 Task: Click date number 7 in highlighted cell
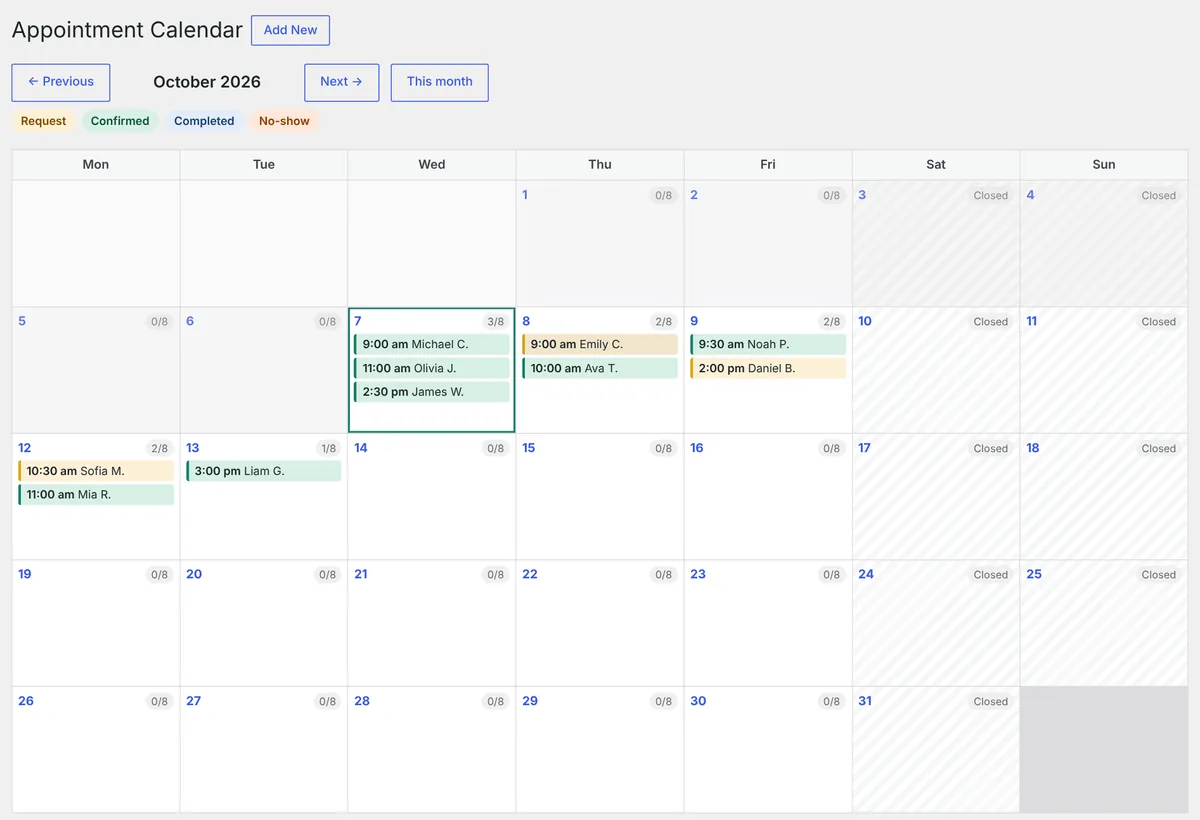tap(358, 321)
